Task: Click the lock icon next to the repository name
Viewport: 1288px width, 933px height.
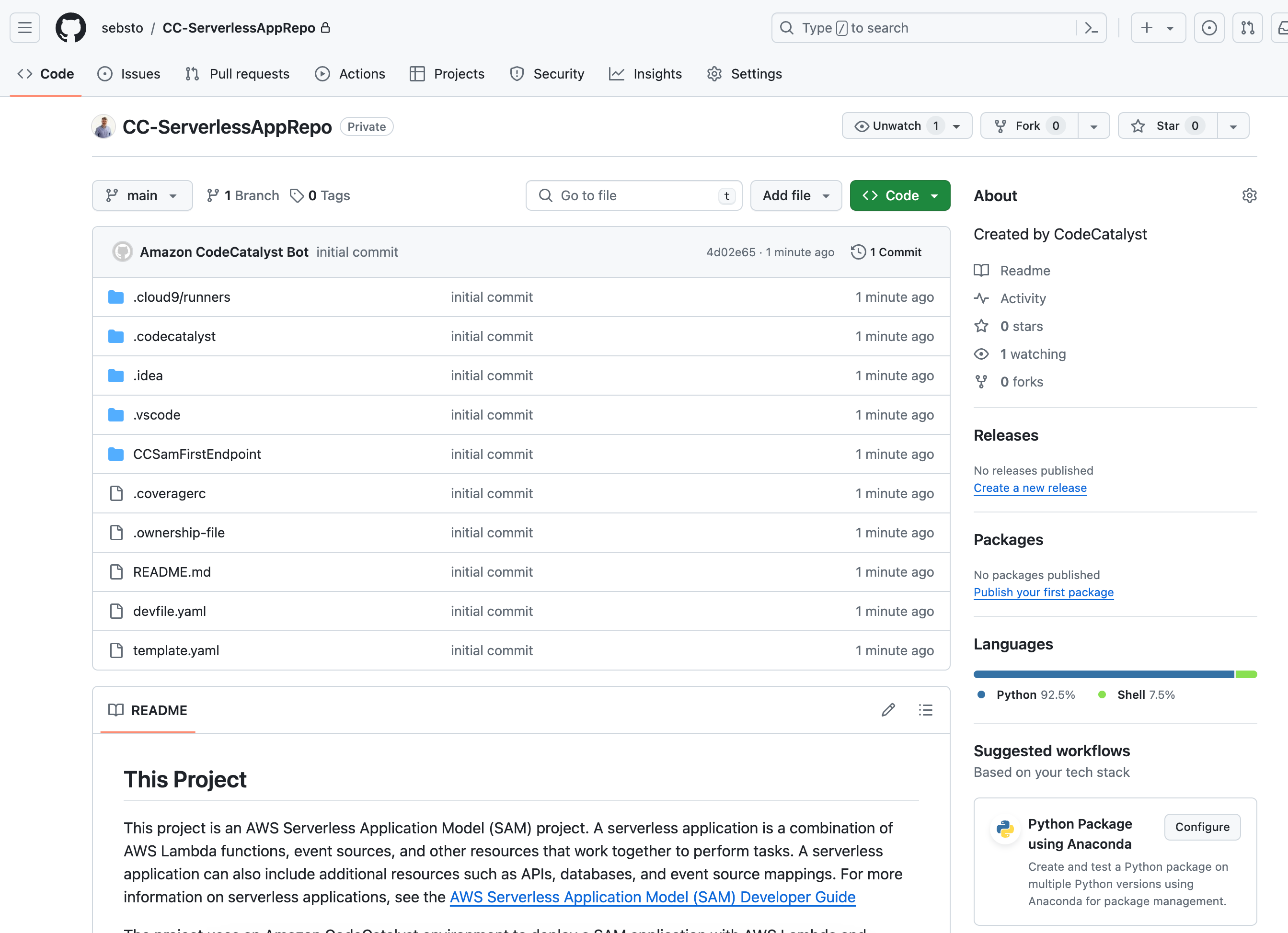Action: (325, 27)
